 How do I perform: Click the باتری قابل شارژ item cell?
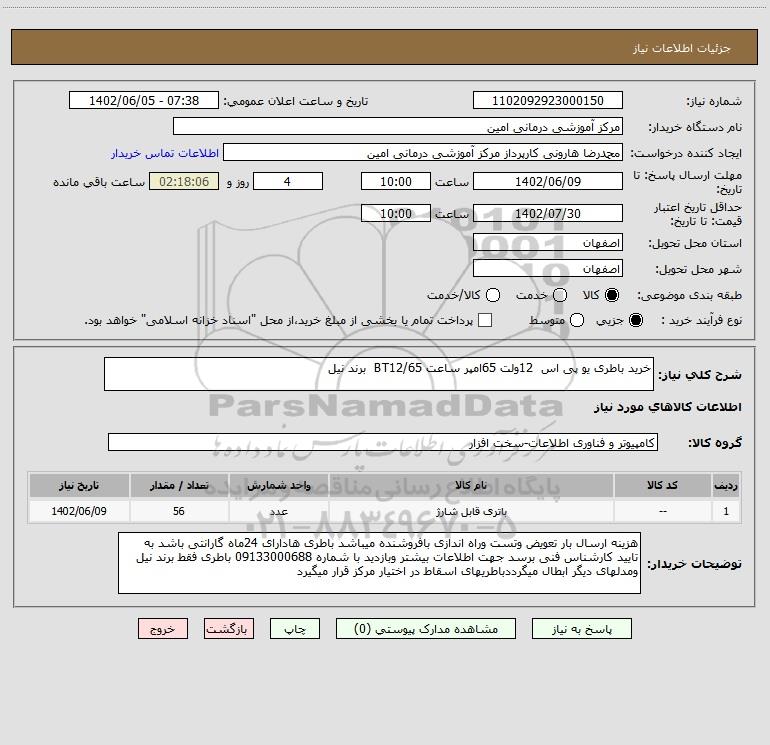click(x=471, y=511)
